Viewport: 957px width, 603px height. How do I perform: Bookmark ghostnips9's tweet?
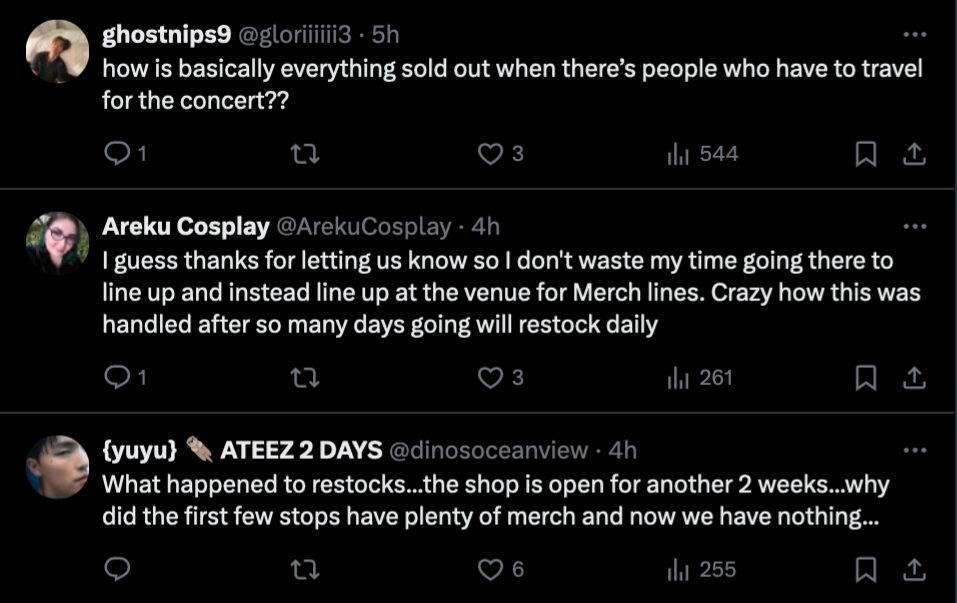point(868,154)
